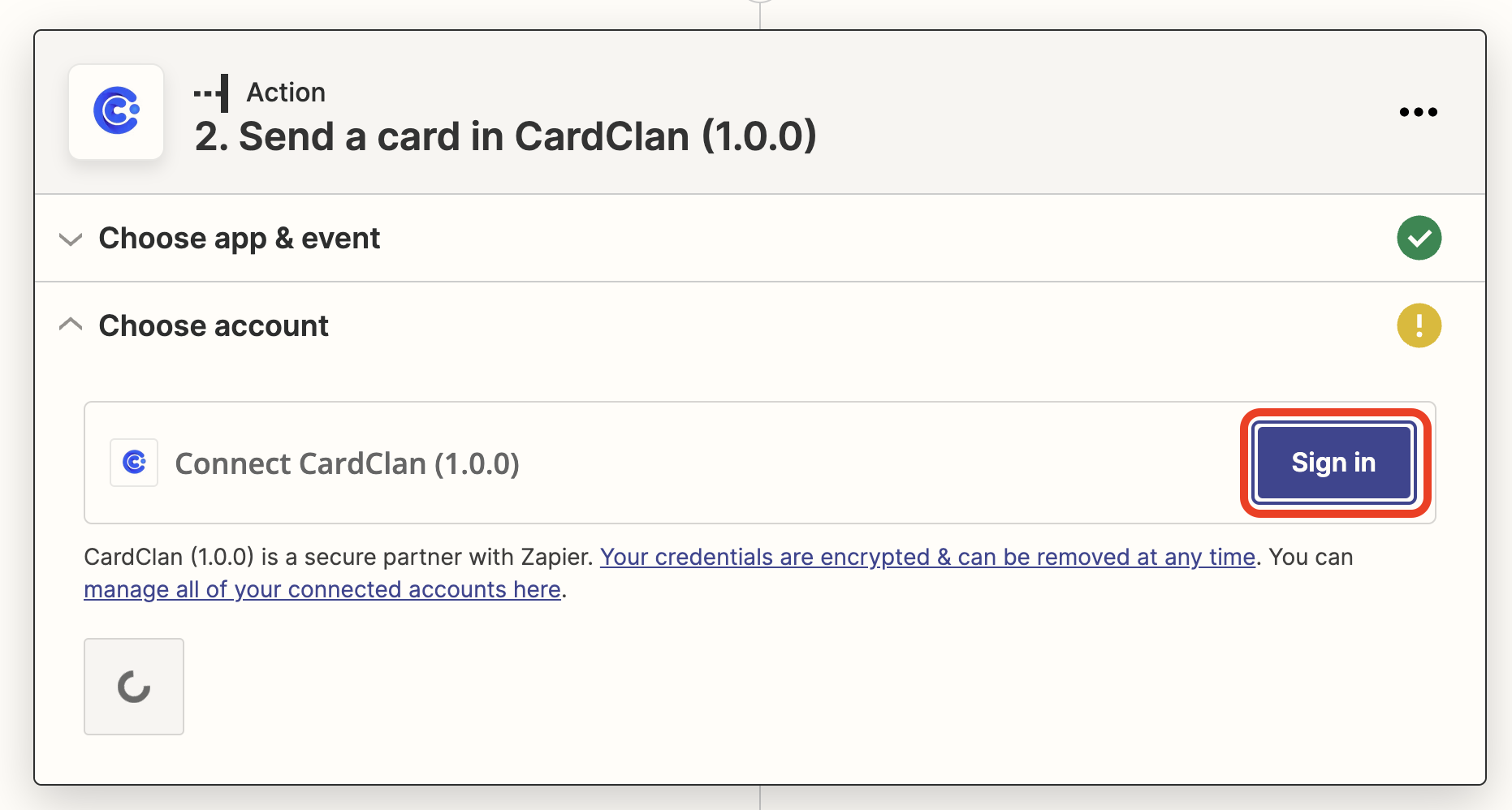The height and width of the screenshot is (810, 1512).
Task: Select the Choose account header
Action: coord(214,325)
